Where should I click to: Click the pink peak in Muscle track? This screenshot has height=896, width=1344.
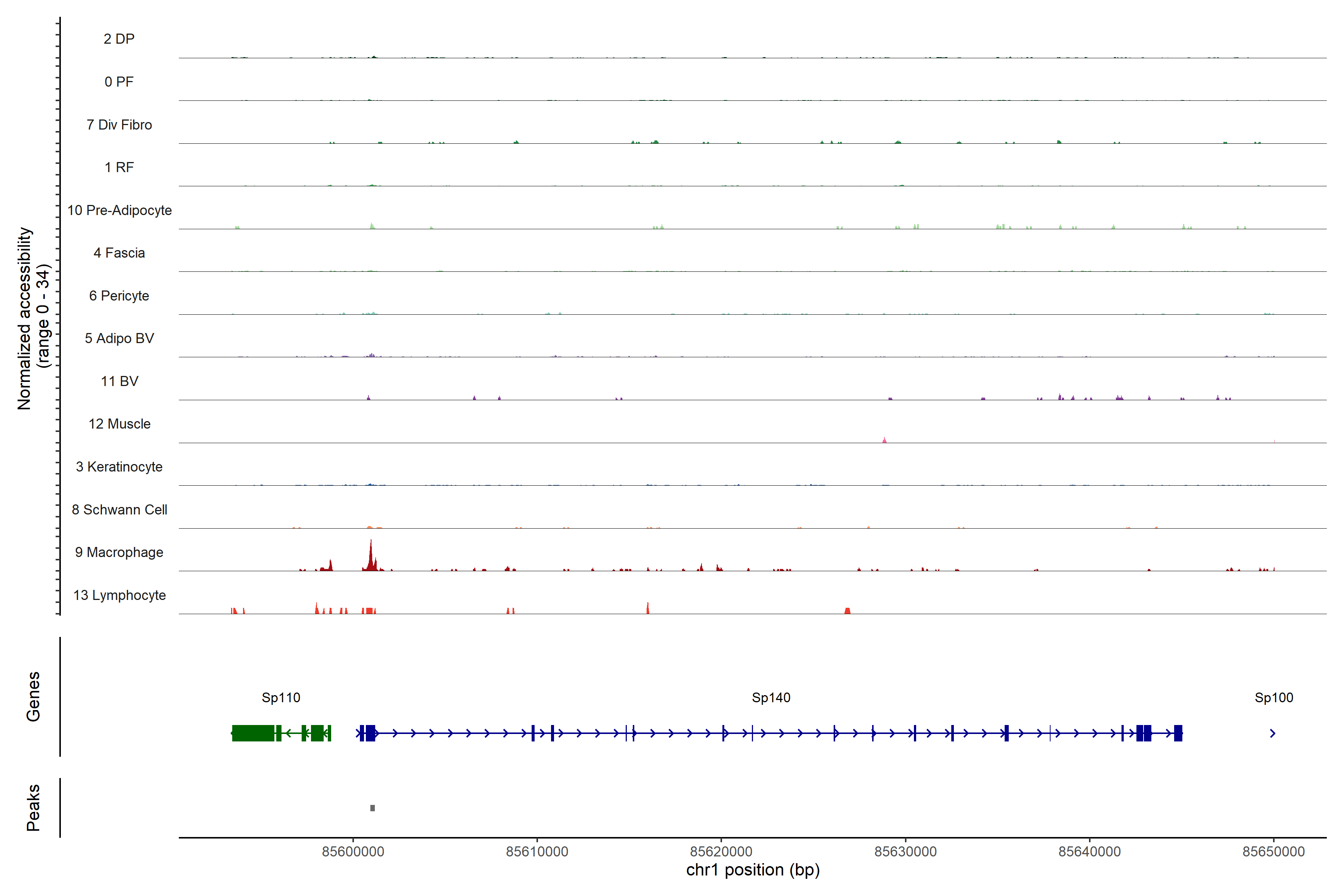pos(884,440)
